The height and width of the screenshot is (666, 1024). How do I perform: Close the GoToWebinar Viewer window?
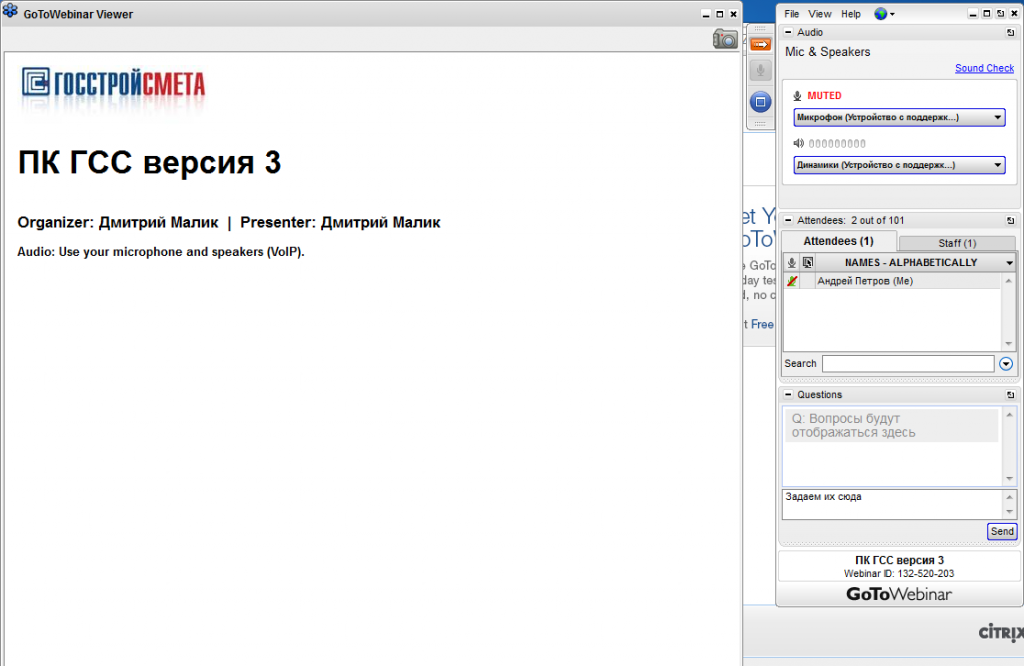coord(733,14)
